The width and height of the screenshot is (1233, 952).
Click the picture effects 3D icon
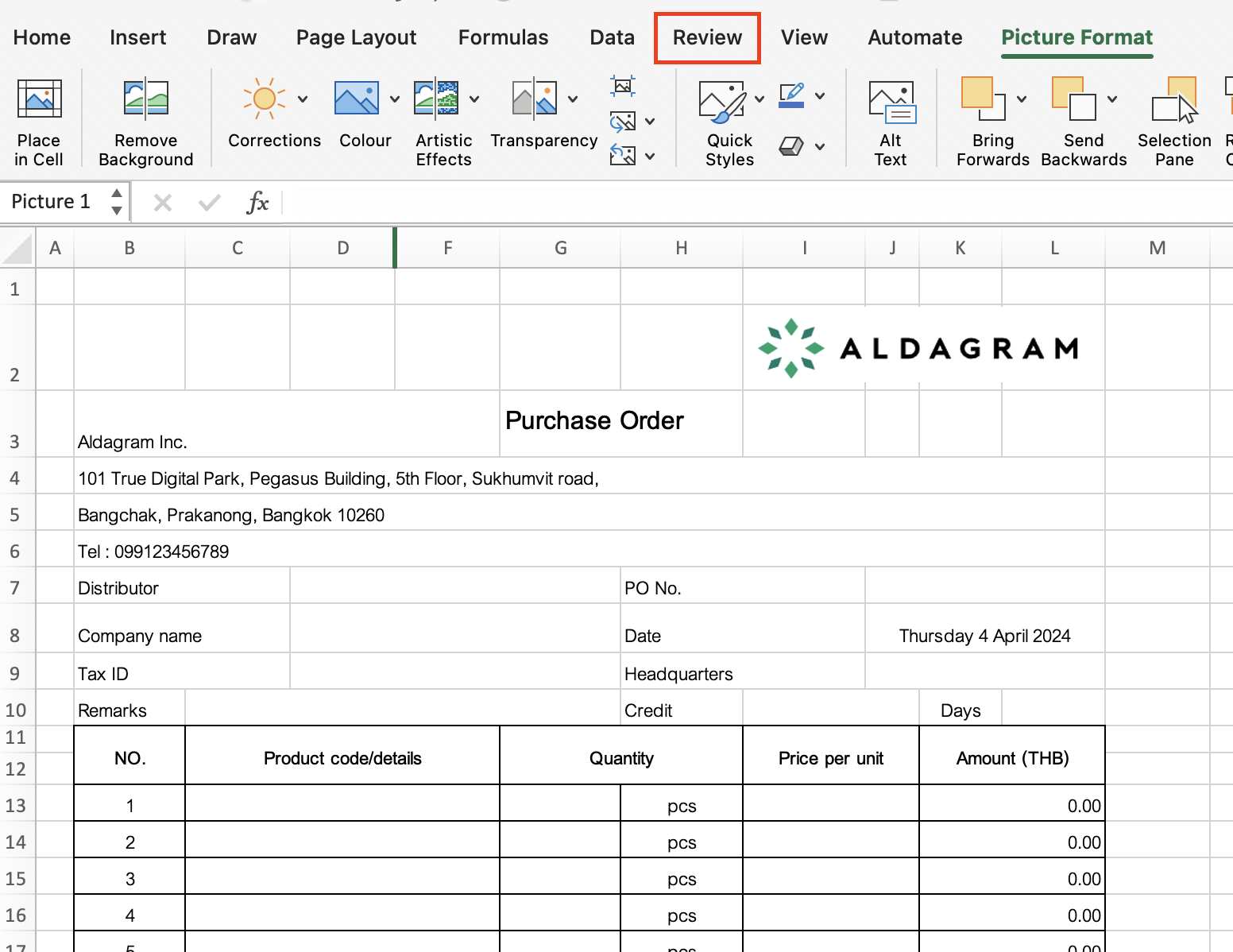(790, 146)
